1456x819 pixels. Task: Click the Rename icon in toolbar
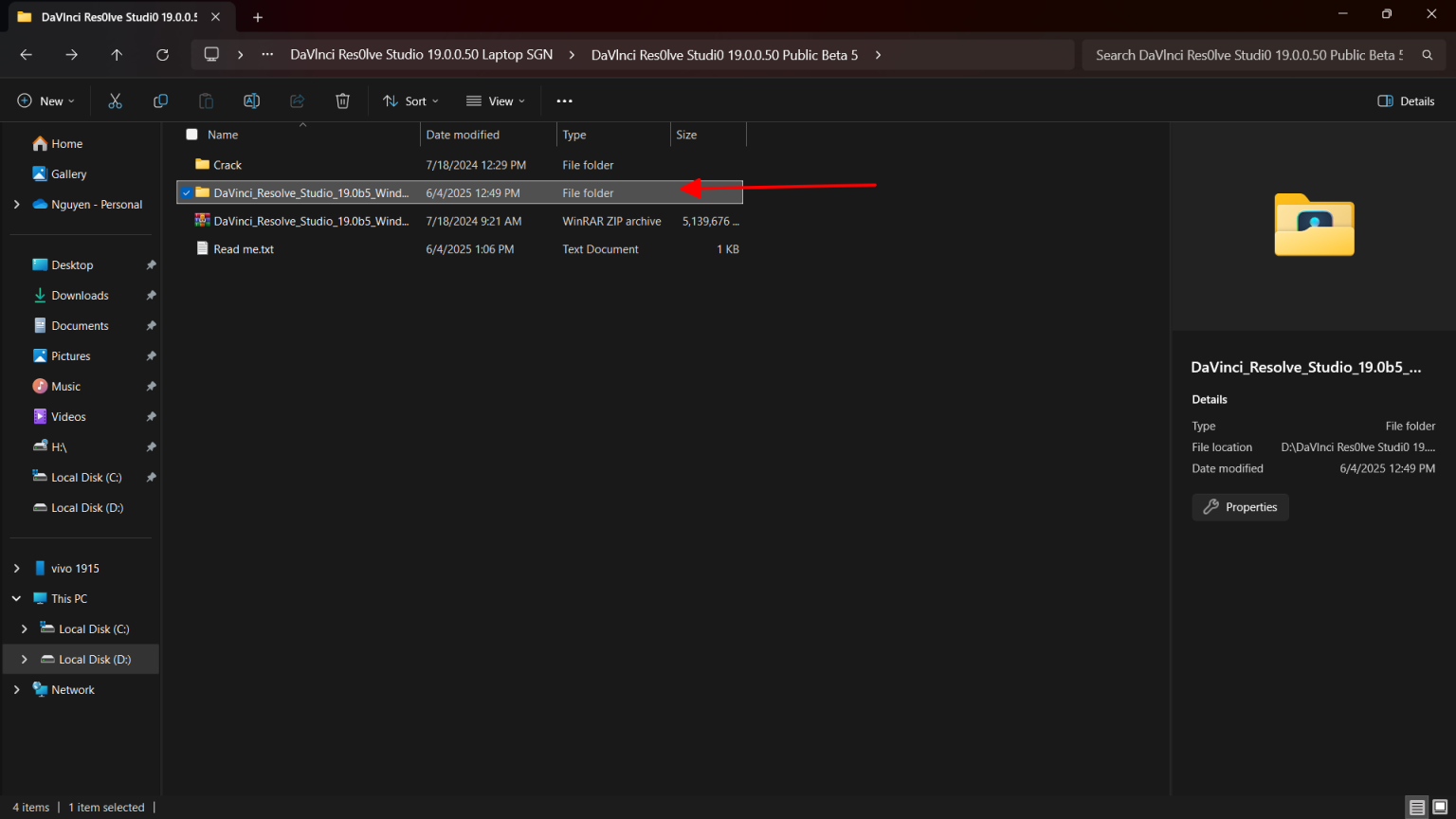tap(251, 101)
